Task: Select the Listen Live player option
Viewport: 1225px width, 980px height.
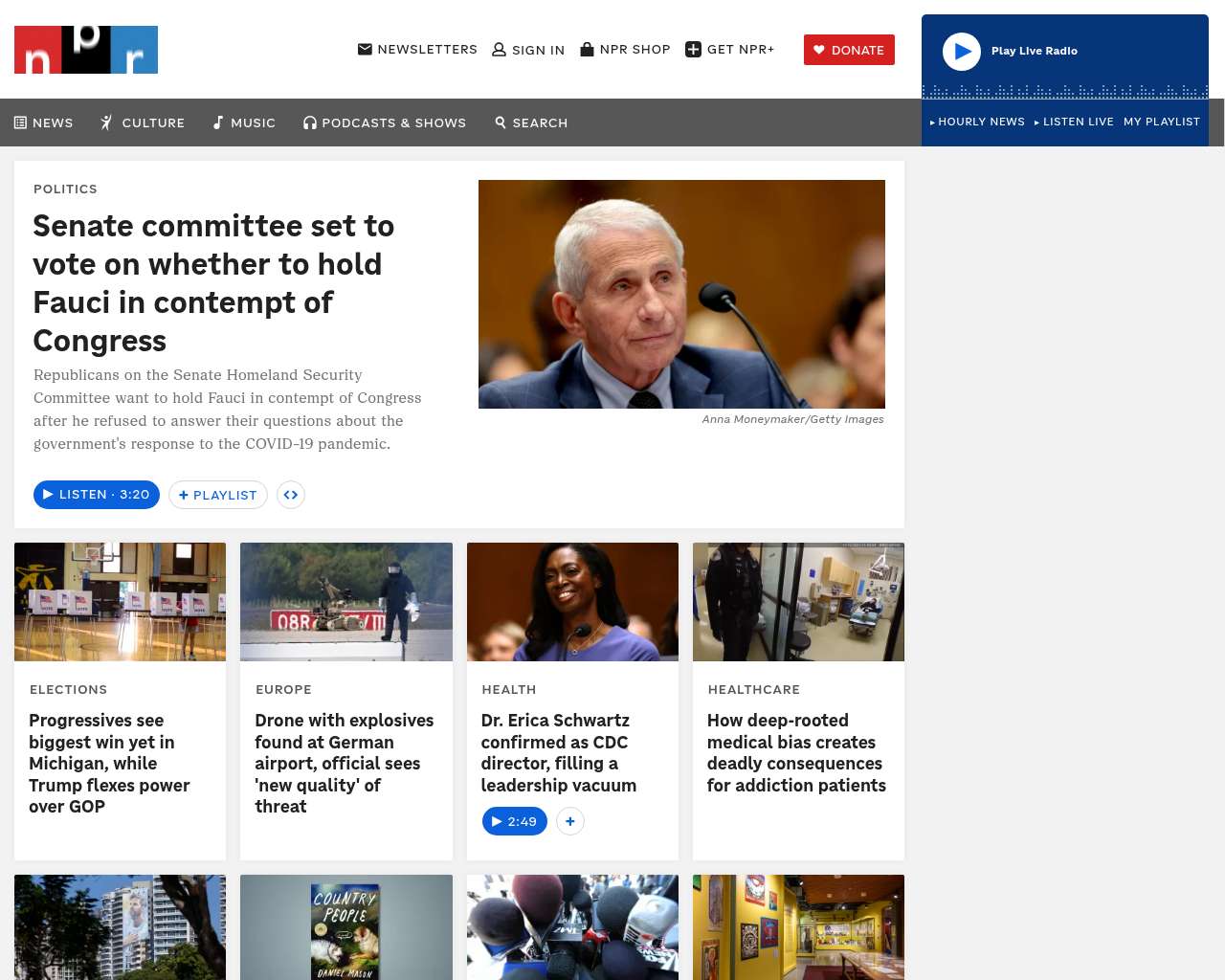Action: (1074, 122)
